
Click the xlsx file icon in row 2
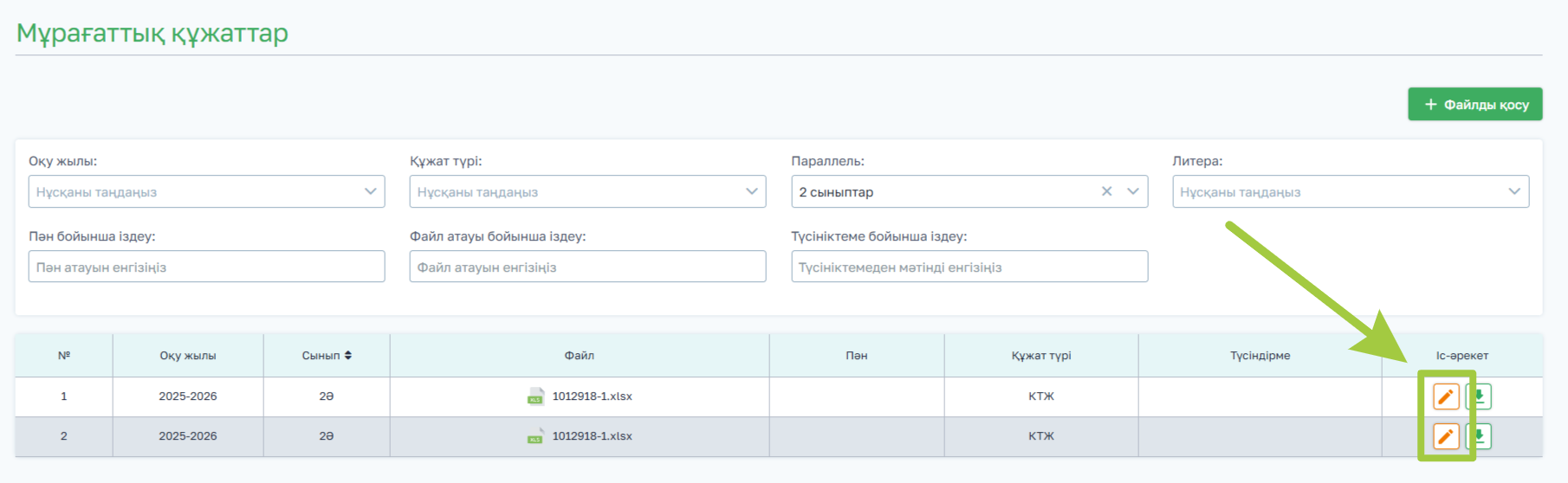coord(535,436)
